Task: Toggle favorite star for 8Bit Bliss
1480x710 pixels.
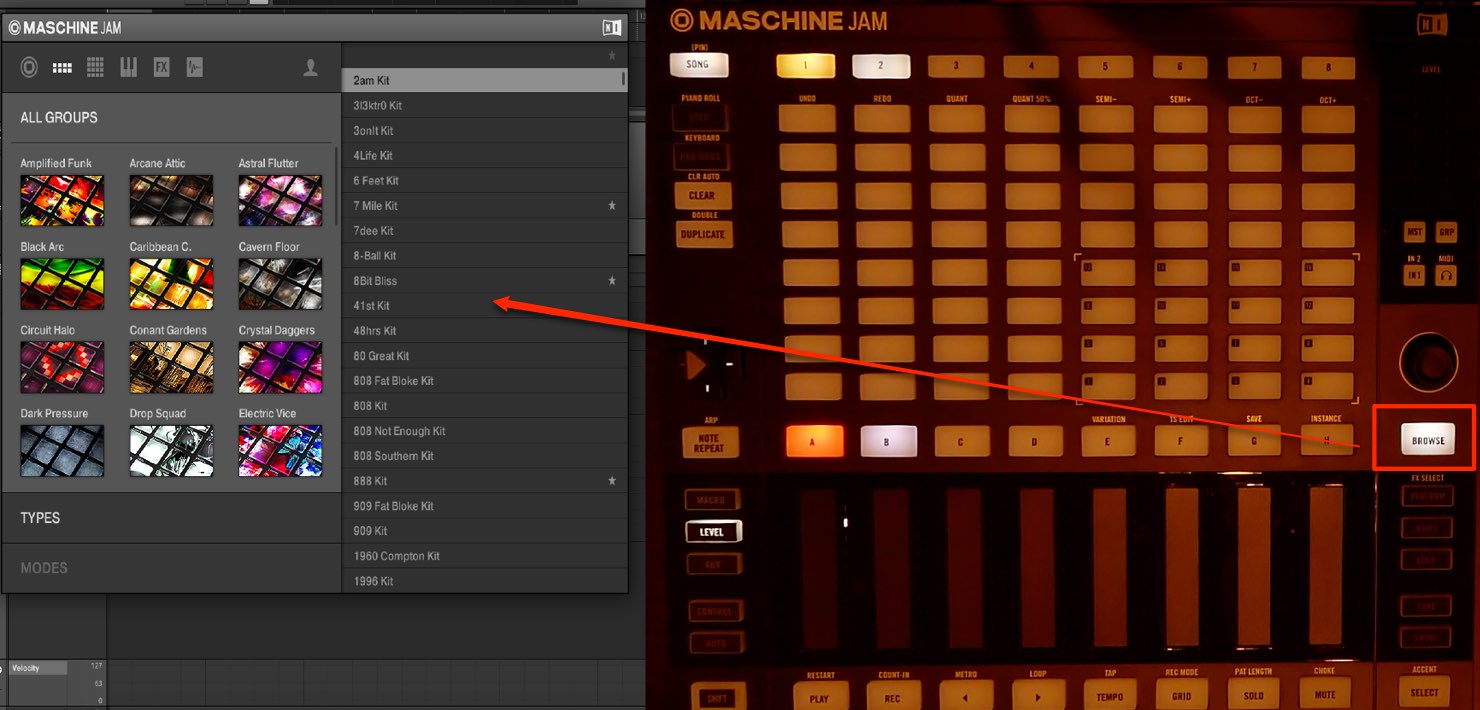Action: pyautogui.click(x=612, y=281)
